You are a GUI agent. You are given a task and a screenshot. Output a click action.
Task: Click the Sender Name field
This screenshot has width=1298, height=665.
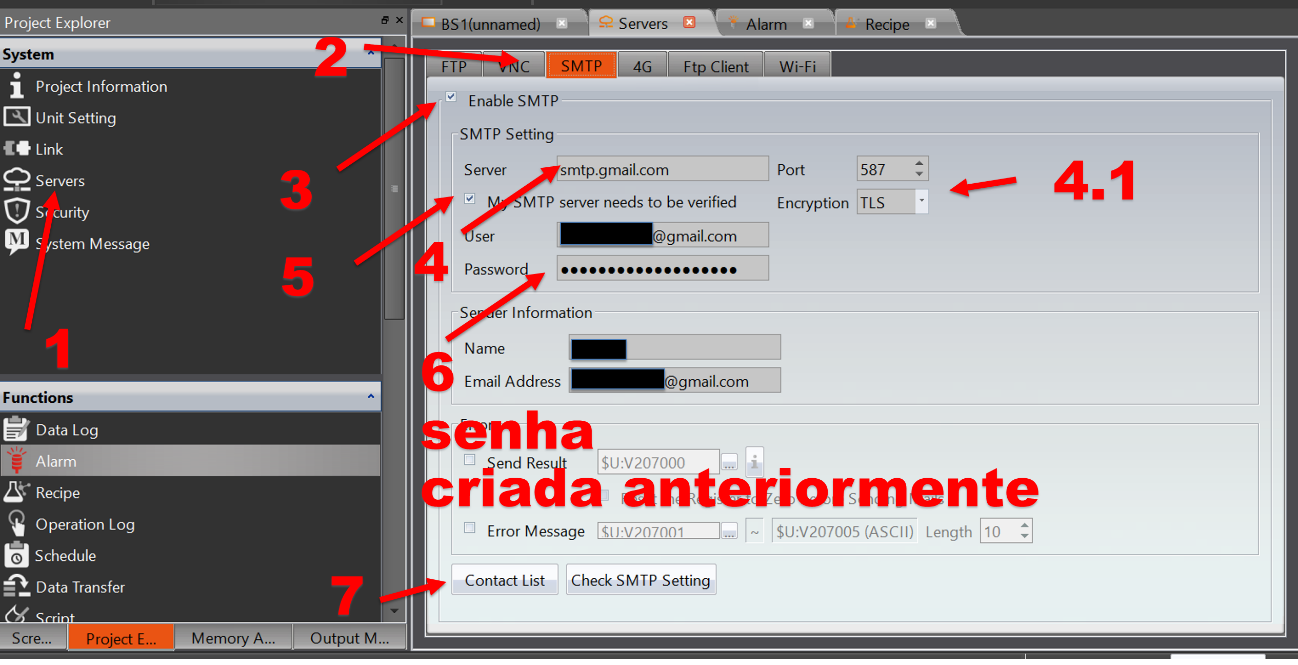[674, 347]
